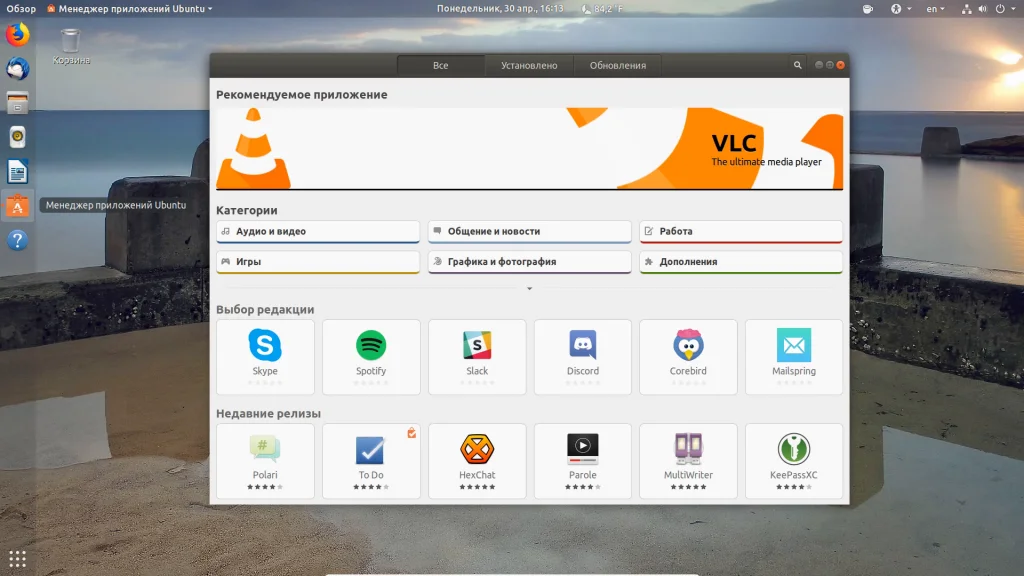Switch to the Все tab
Viewport: 1024px width, 576px height.
441,65
